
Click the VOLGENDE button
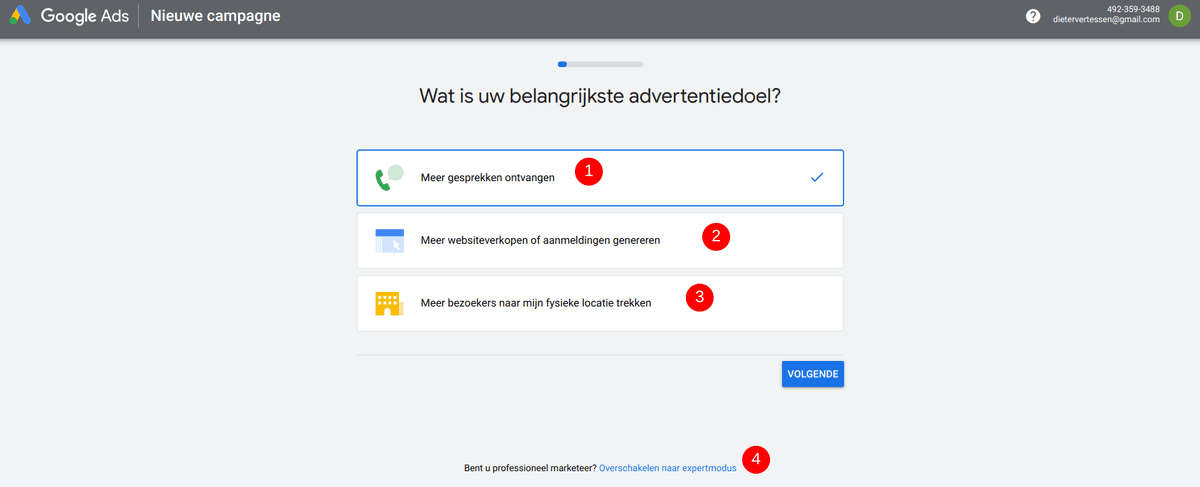(813, 374)
